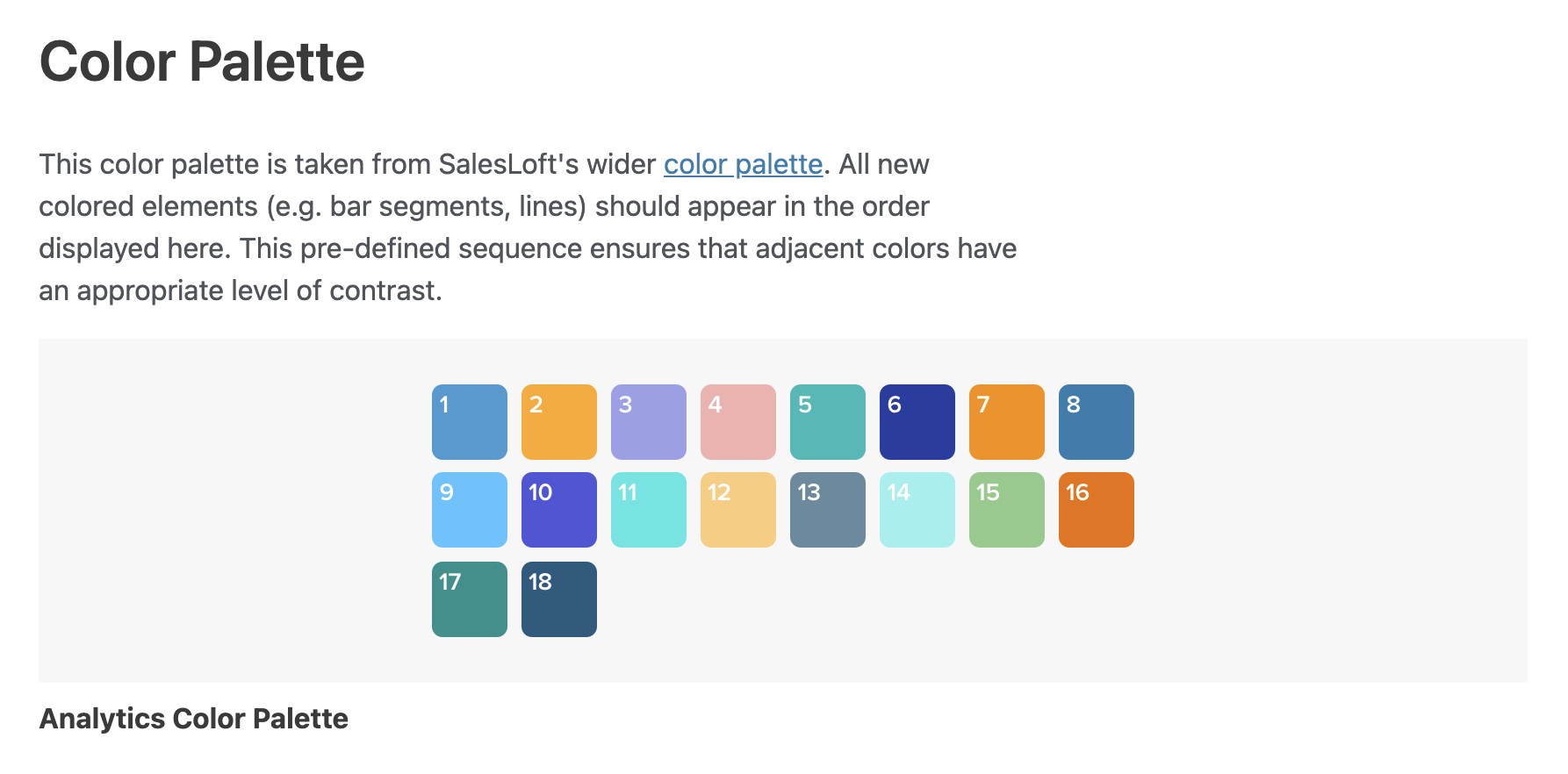Open the color palette hyperlink
This screenshot has width=1568, height=774.
pyautogui.click(x=743, y=164)
